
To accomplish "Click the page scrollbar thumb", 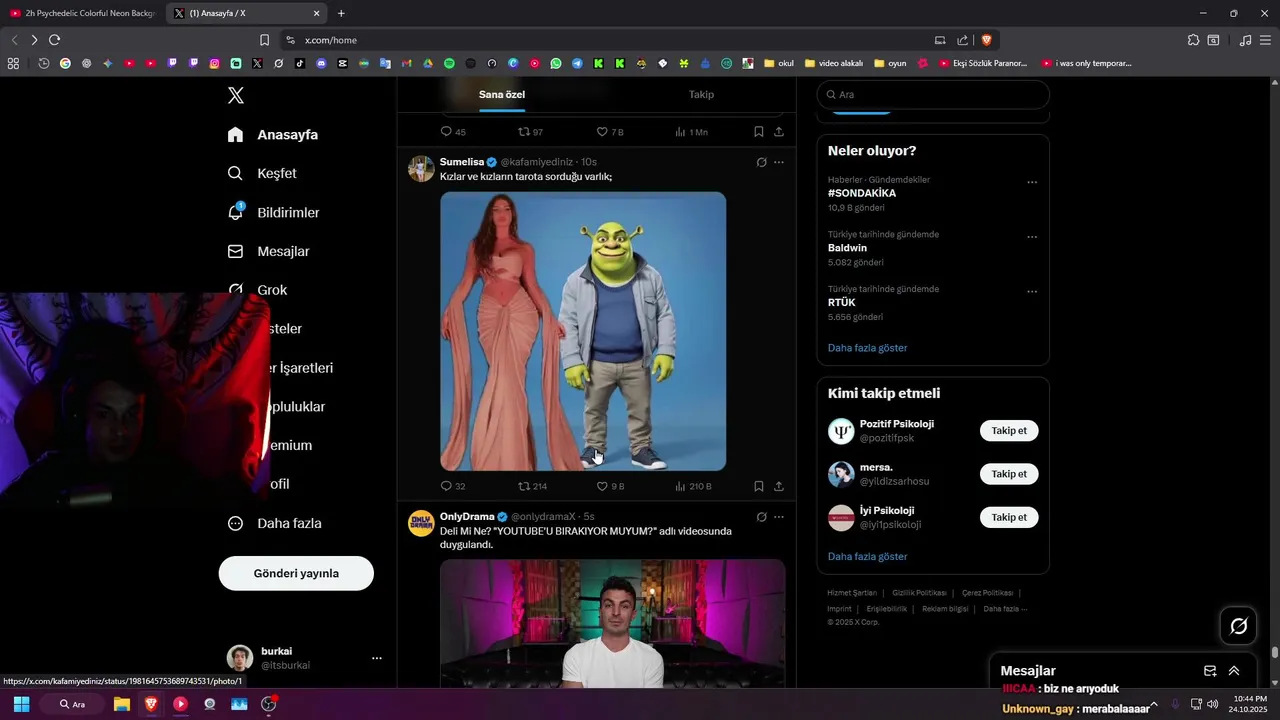I will coord(1274,653).
